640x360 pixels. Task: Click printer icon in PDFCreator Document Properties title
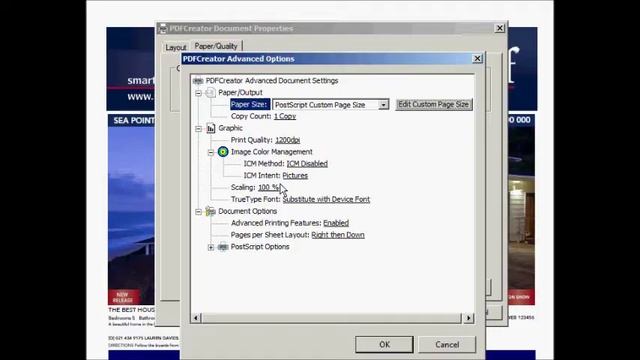coord(163,29)
